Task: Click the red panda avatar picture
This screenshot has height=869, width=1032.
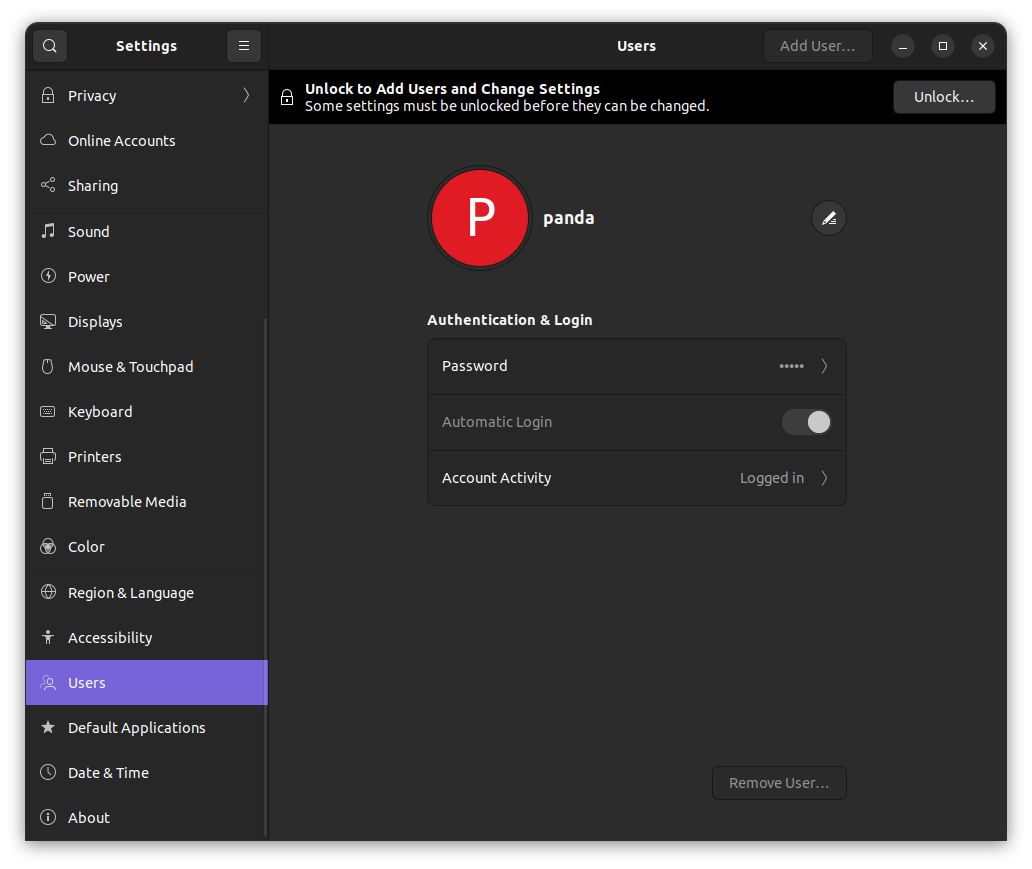Action: (x=480, y=218)
